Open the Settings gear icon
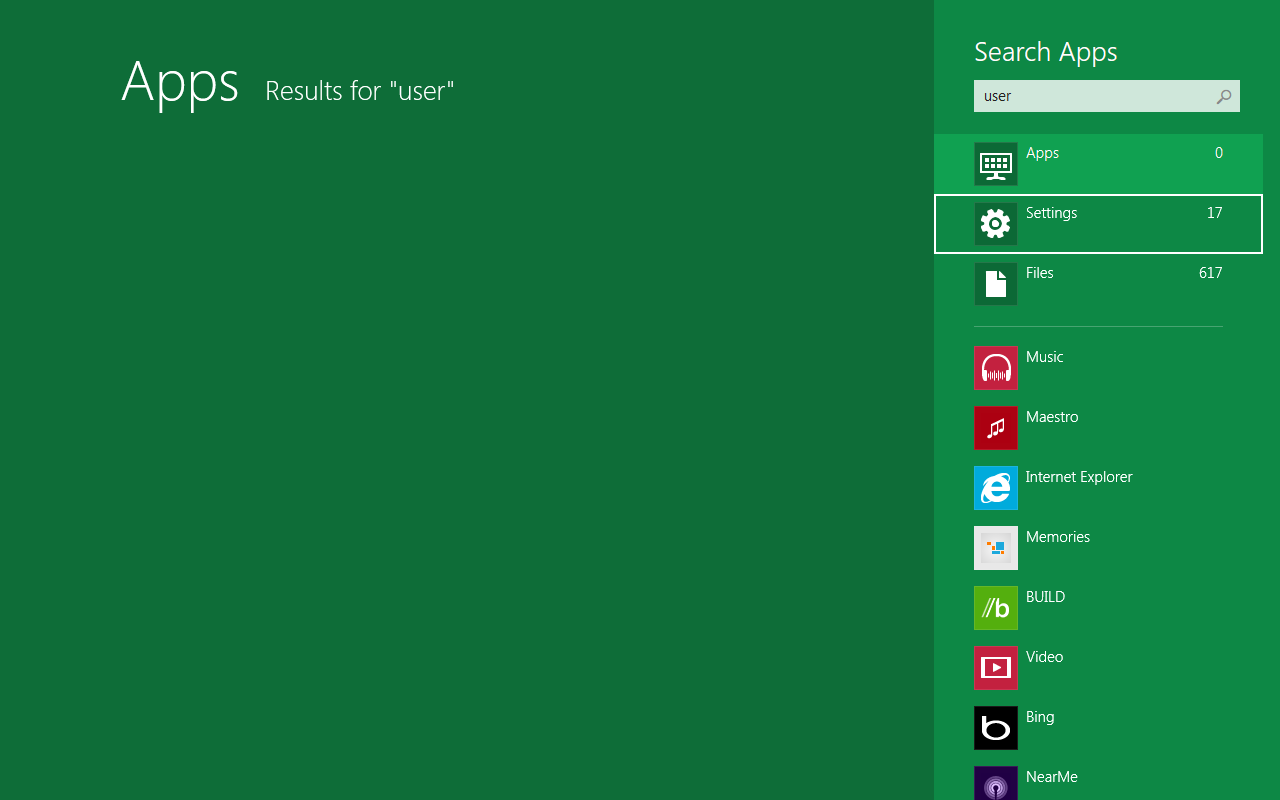Viewport: 1280px width, 800px height. 996,224
